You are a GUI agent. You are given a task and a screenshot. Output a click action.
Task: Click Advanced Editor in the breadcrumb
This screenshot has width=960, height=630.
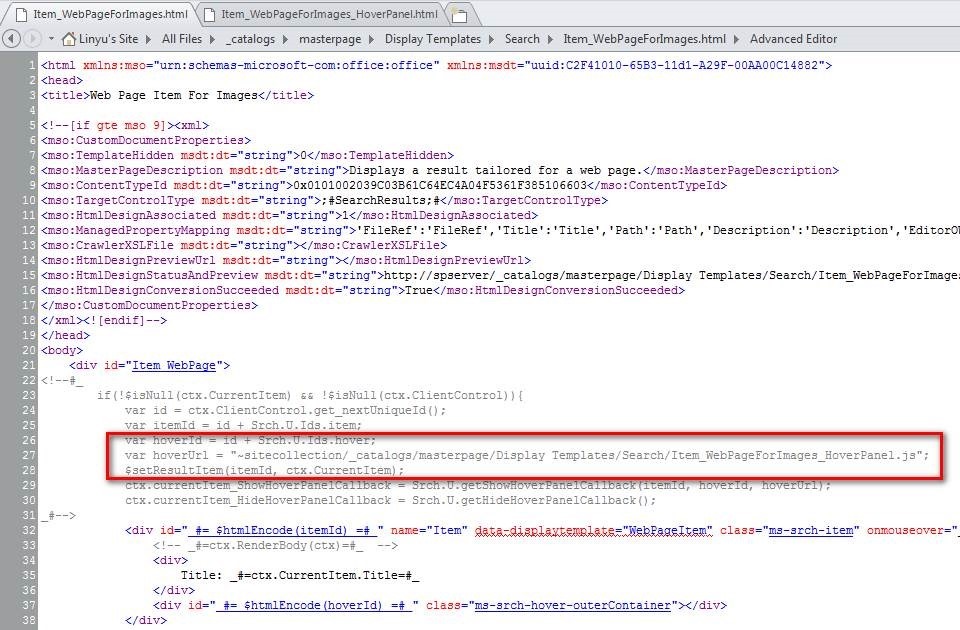click(x=793, y=39)
